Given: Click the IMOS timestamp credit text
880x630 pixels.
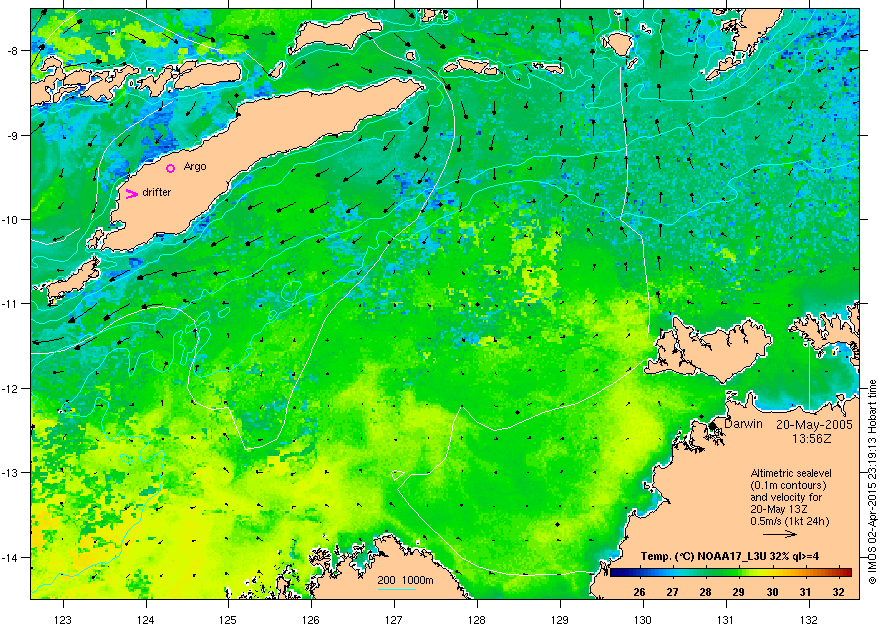Looking at the screenshot, I should [x=872, y=482].
